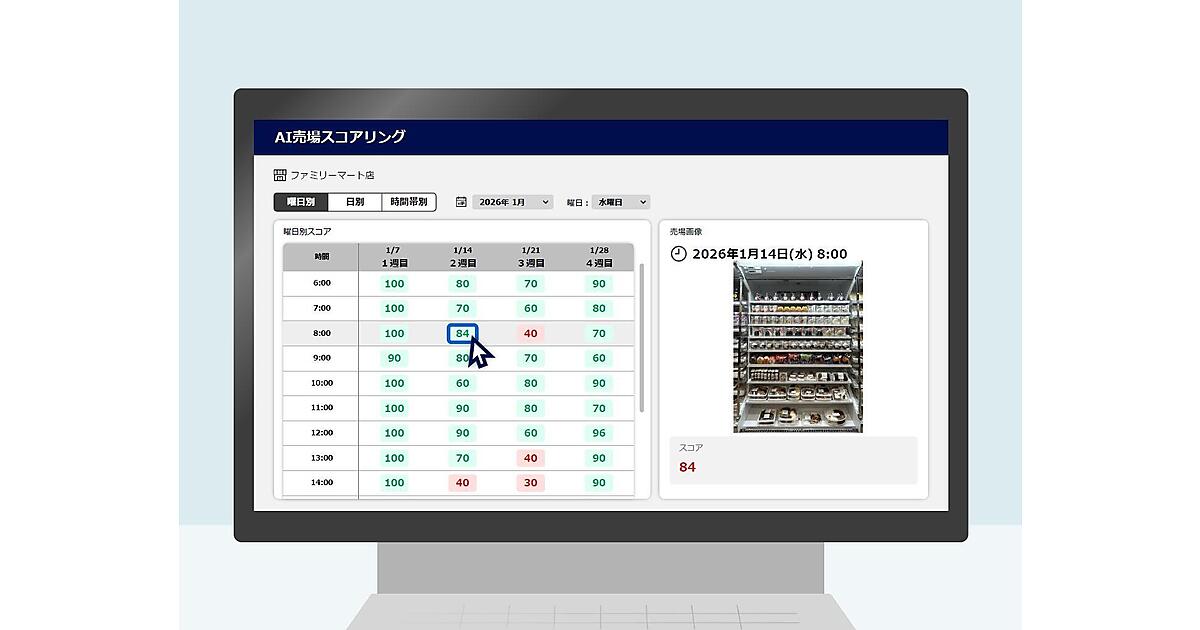Click the ファミリーマート店 store name
This screenshot has width=1200, height=630.
332,175
